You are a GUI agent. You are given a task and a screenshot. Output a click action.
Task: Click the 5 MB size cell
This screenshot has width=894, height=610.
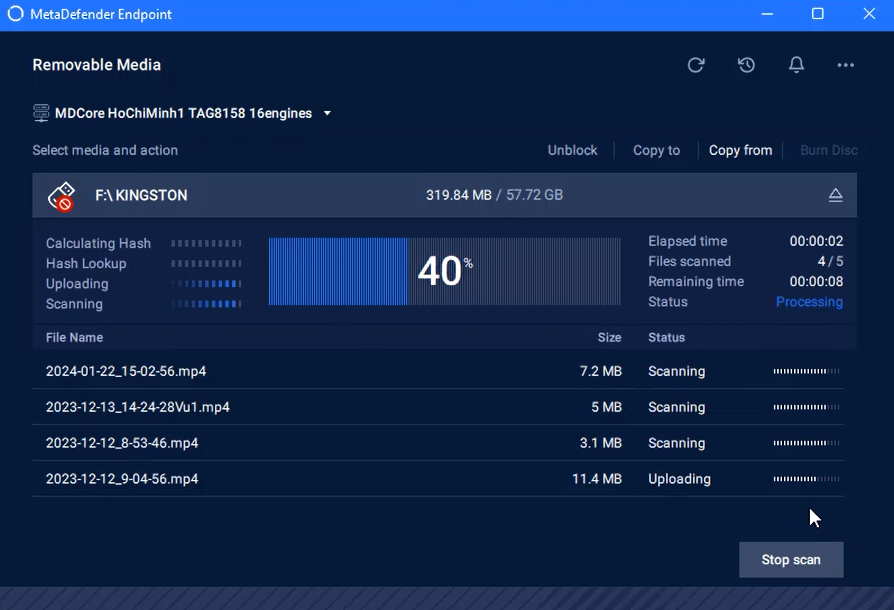pyautogui.click(x=606, y=407)
